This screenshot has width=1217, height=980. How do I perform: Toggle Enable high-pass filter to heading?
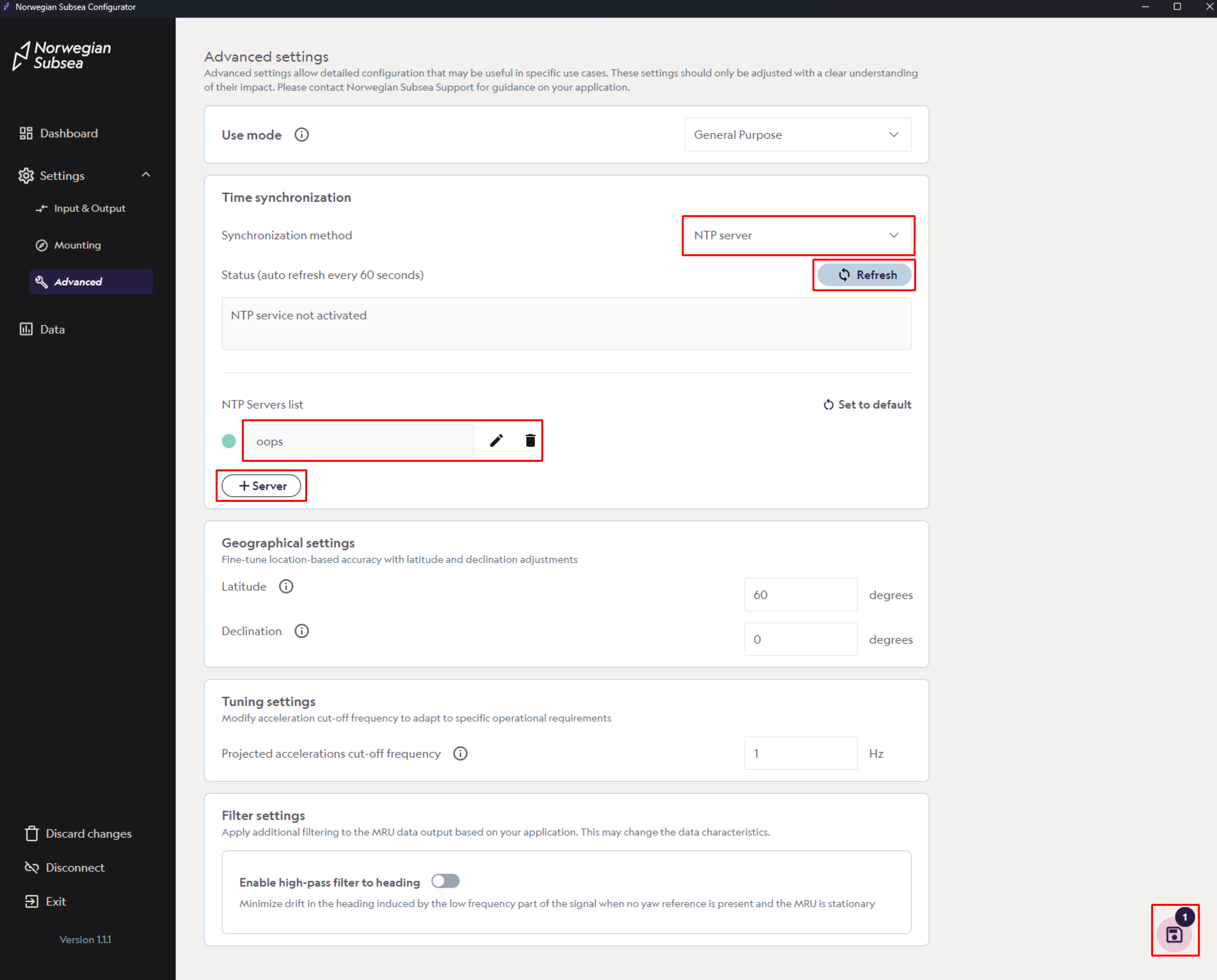(445, 881)
